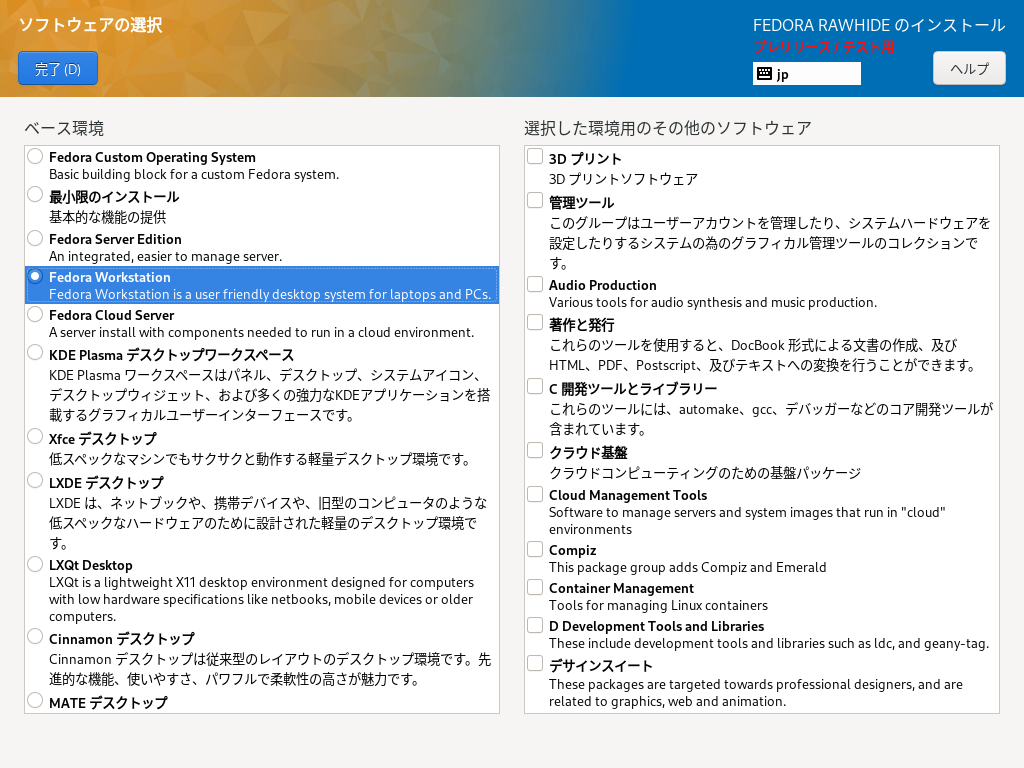
Task: Select Fedora Cloud Server radio button
Action: 35,314
